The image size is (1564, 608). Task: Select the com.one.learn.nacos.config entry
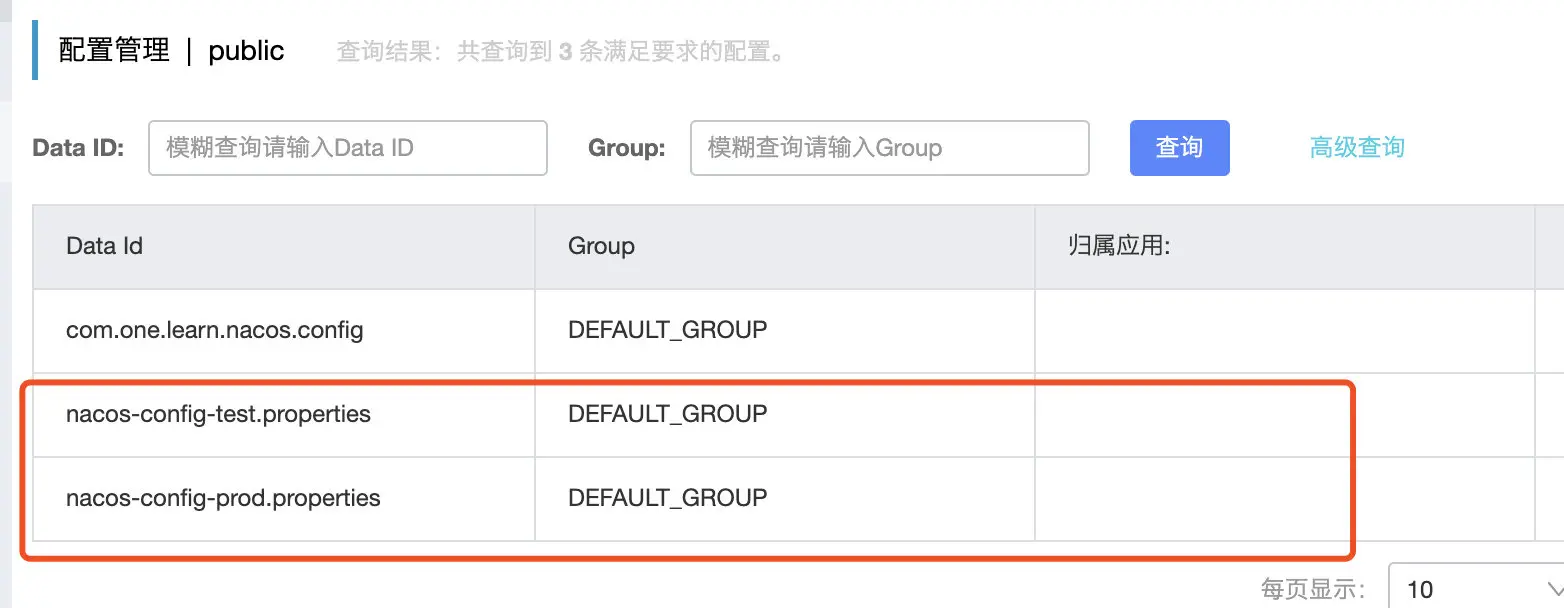coord(215,329)
